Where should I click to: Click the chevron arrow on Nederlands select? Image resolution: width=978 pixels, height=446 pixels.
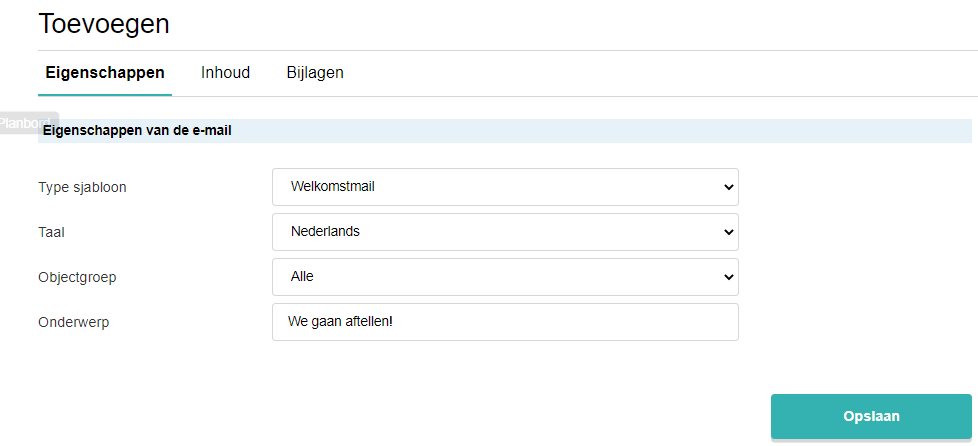tap(728, 232)
